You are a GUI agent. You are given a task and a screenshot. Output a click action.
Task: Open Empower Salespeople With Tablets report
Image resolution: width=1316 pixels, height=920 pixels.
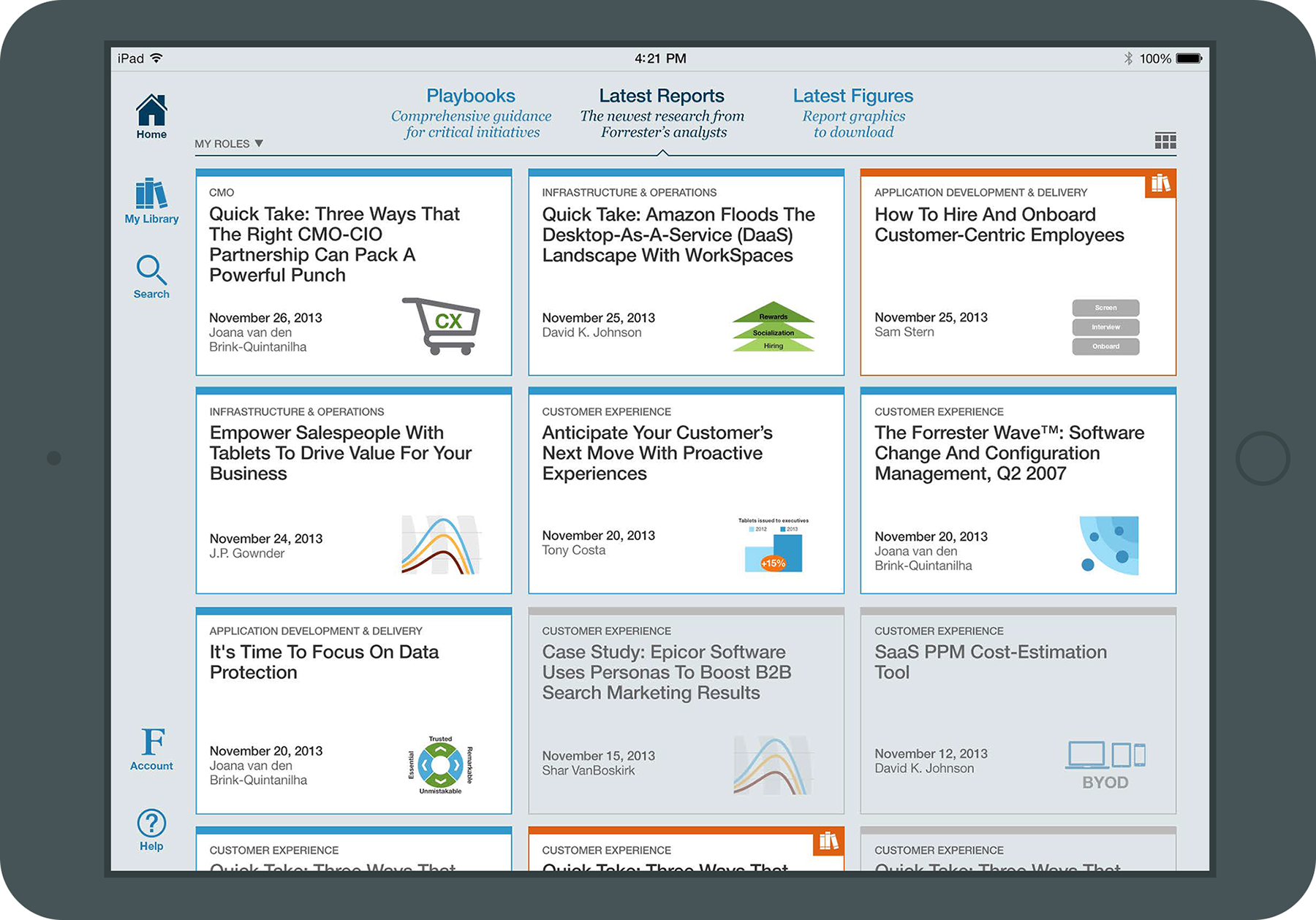click(x=340, y=453)
